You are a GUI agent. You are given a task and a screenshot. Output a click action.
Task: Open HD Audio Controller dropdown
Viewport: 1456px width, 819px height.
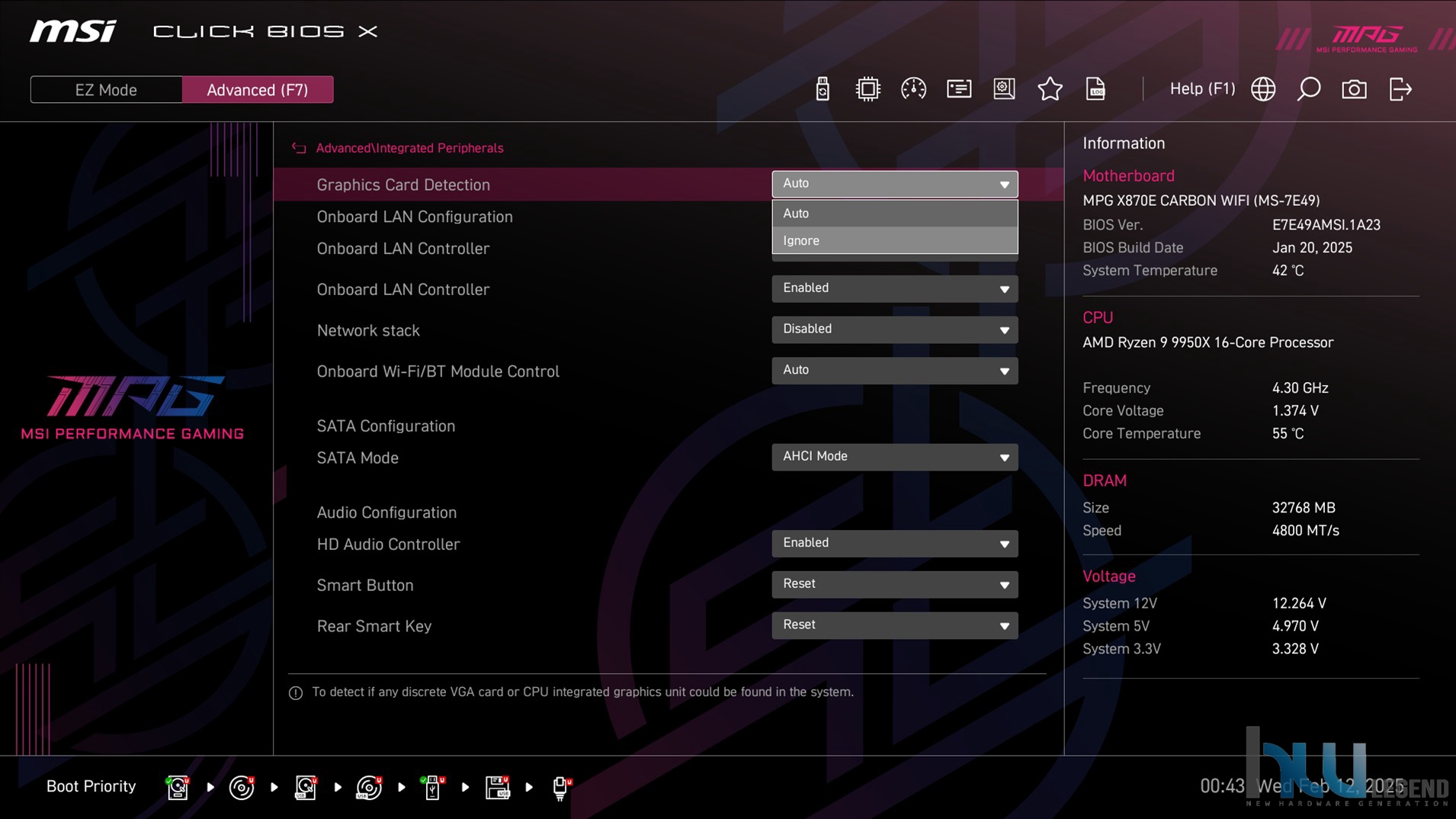coord(894,544)
